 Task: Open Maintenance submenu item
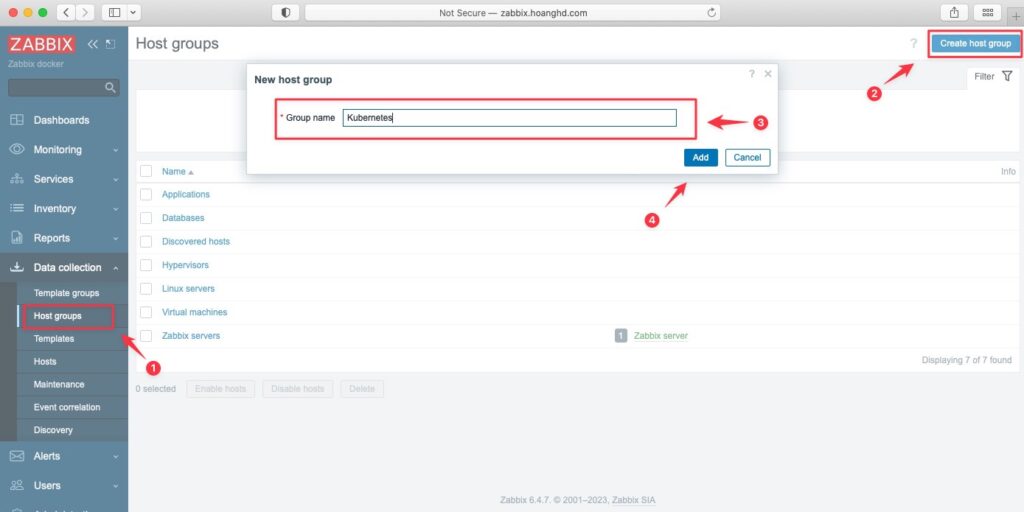59,385
